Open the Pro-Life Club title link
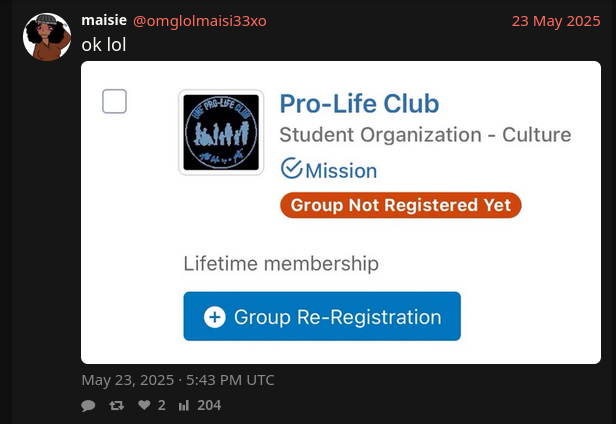The height and width of the screenshot is (424, 616). click(359, 104)
